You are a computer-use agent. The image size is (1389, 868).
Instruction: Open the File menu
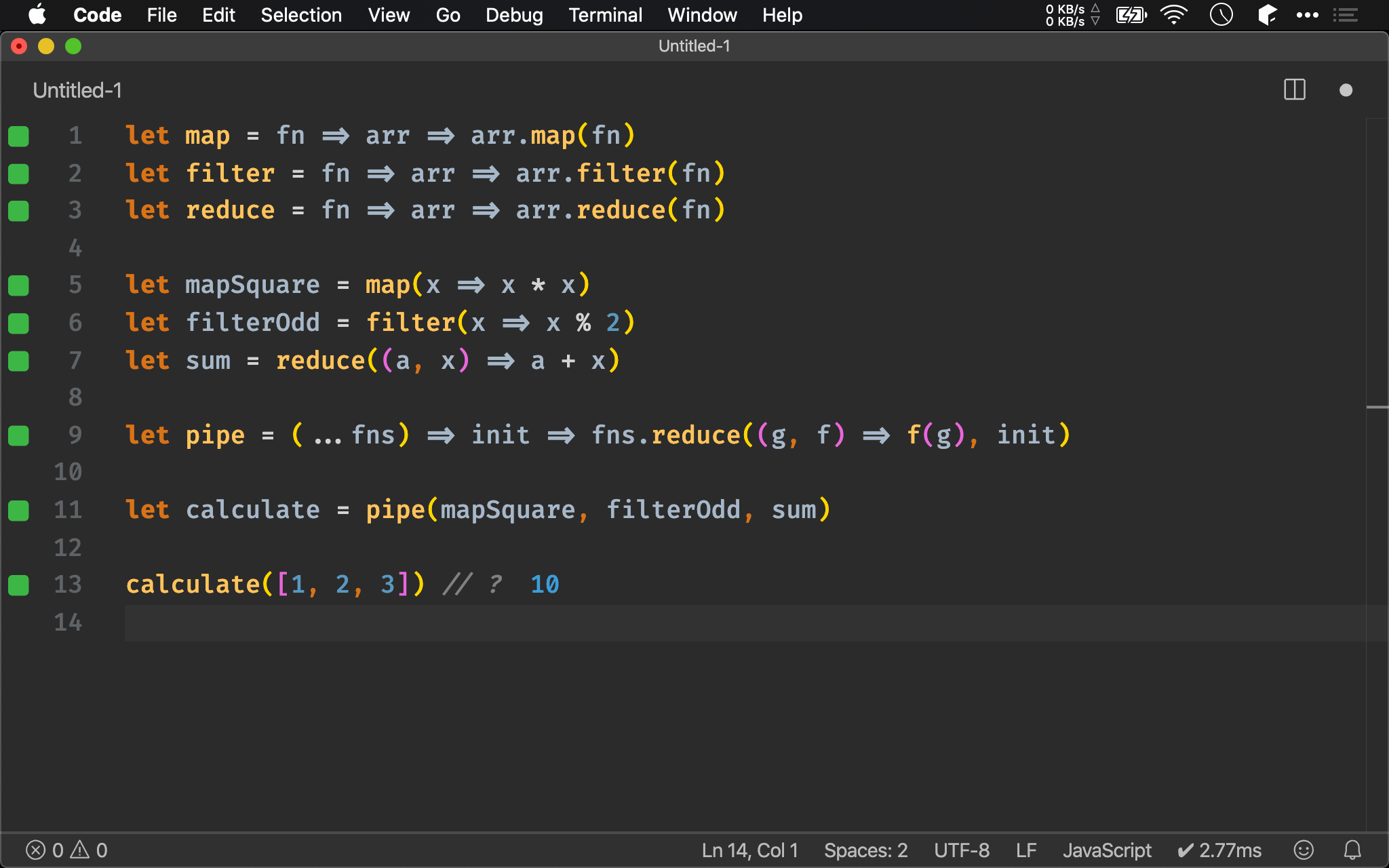tap(161, 15)
